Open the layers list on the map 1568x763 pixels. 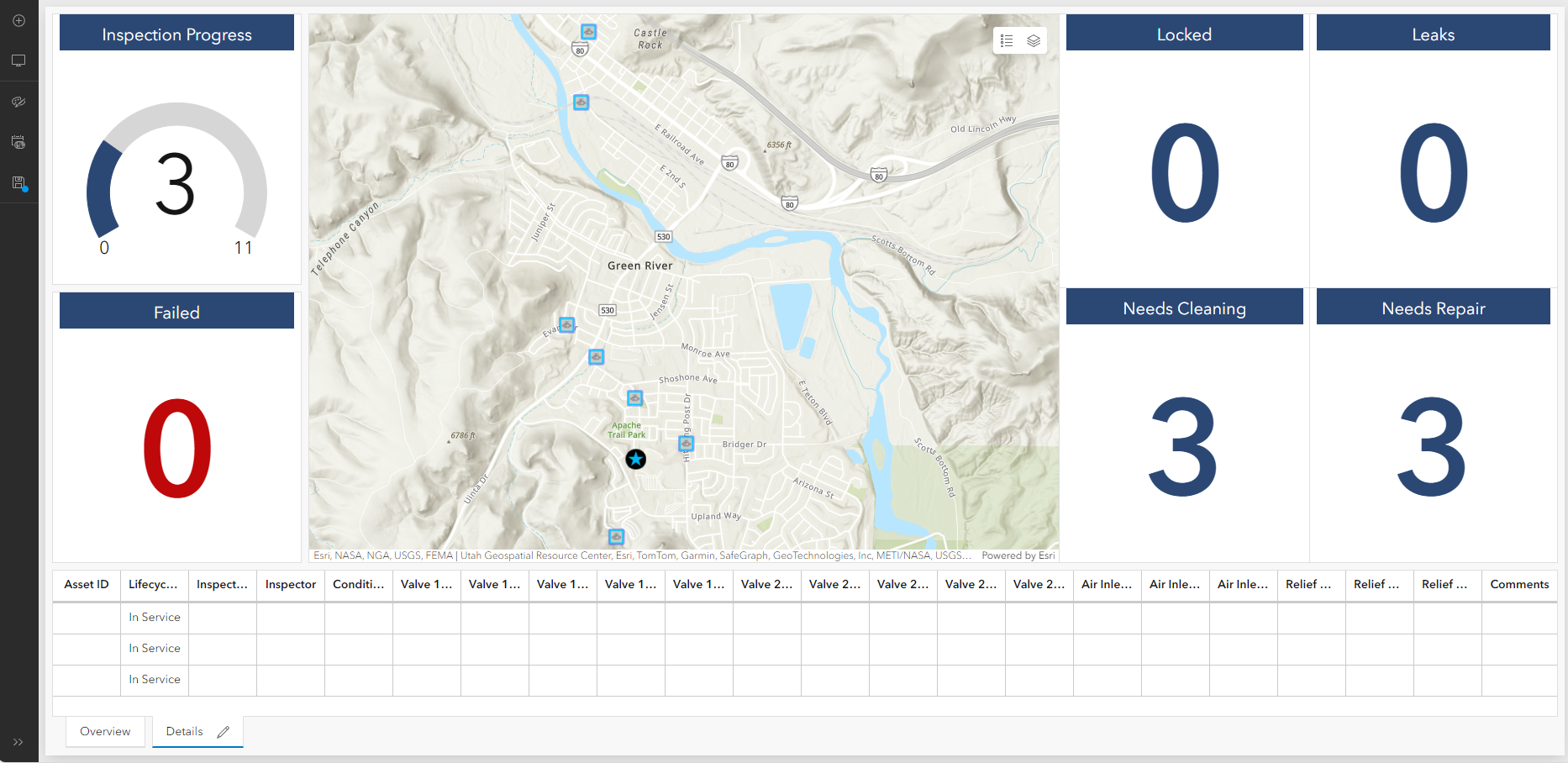[x=1034, y=39]
